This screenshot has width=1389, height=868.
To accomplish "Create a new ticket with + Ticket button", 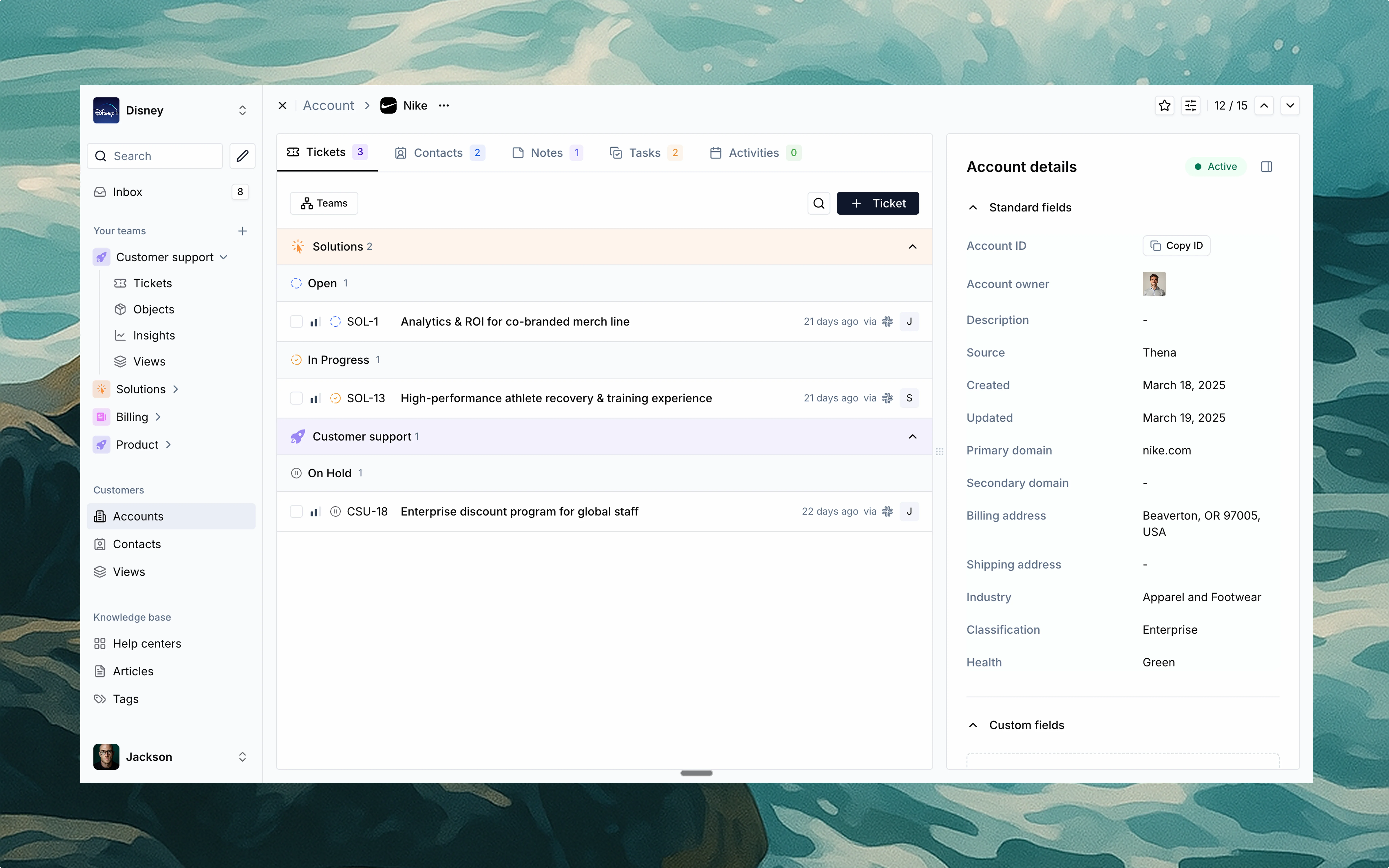I will click(x=878, y=203).
